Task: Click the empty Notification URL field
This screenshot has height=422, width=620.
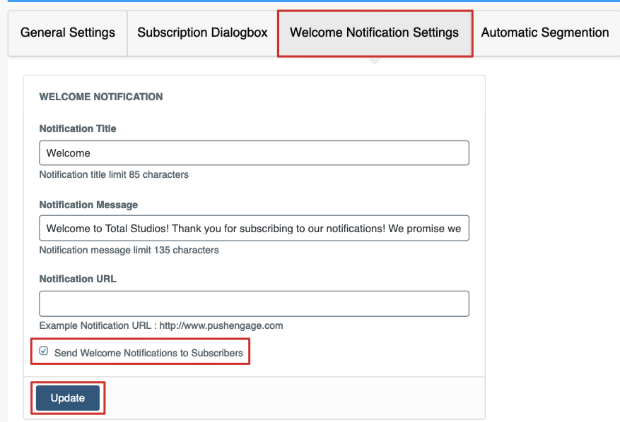Action: pos(254,304)
